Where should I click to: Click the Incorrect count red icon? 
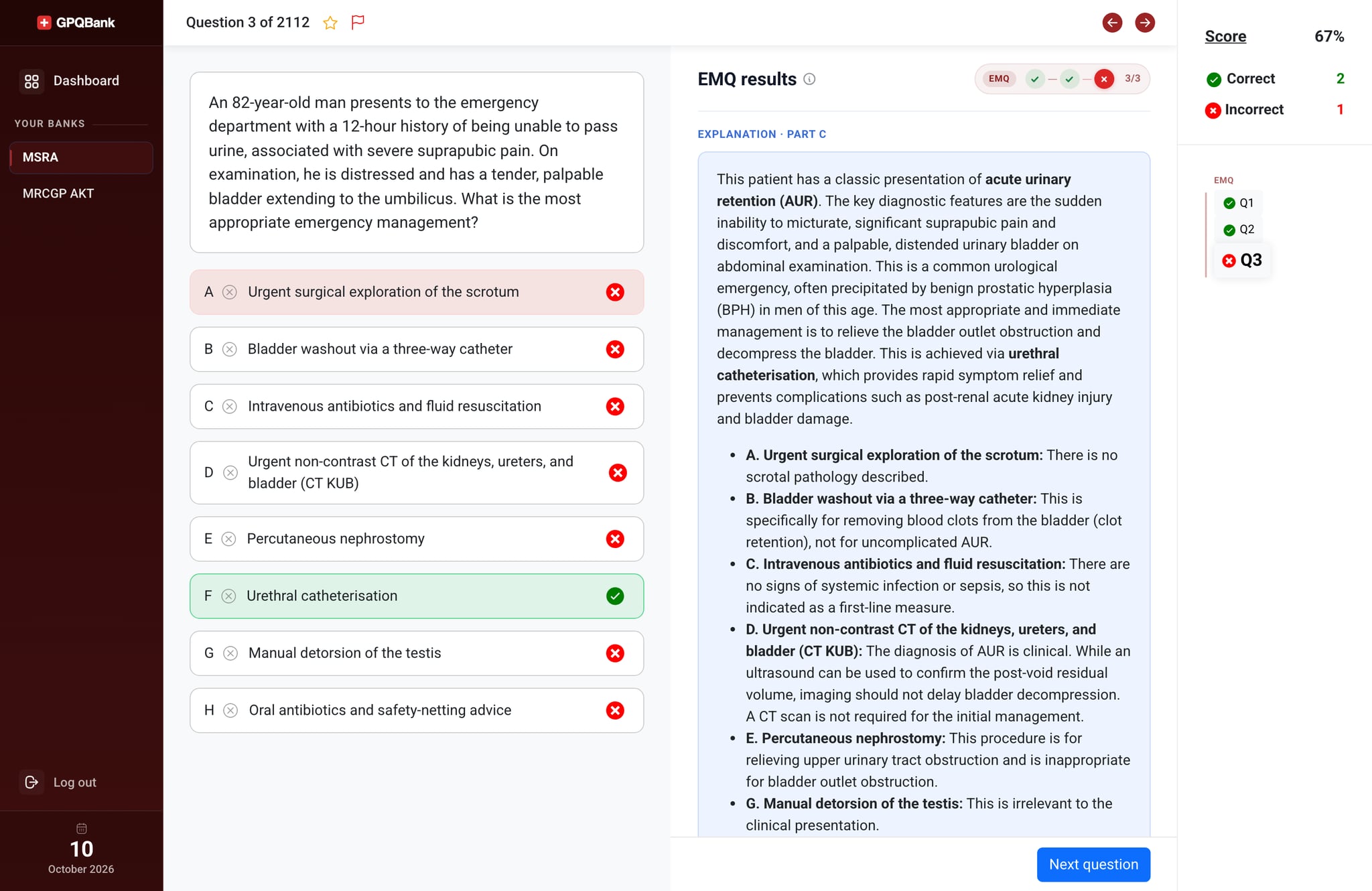(1213, 111)
